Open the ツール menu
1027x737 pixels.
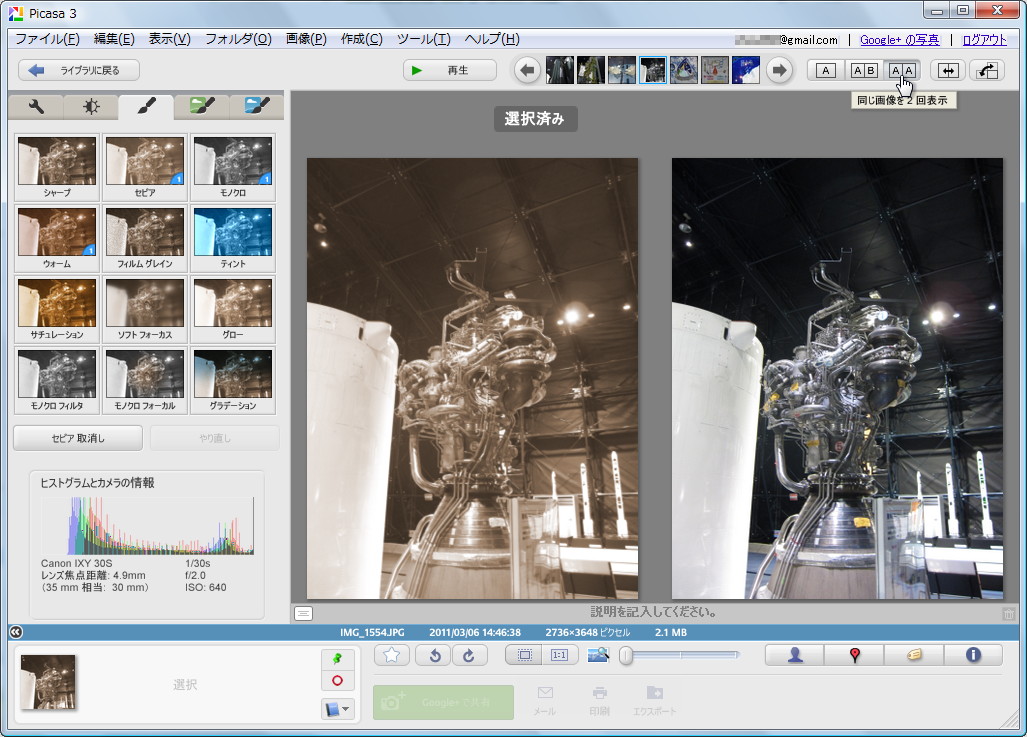point(421,40)
